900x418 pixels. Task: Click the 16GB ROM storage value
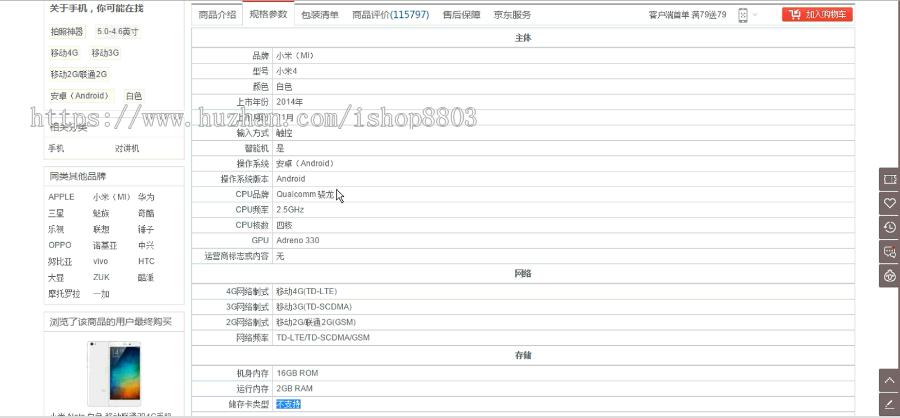[x=297, y=373]
